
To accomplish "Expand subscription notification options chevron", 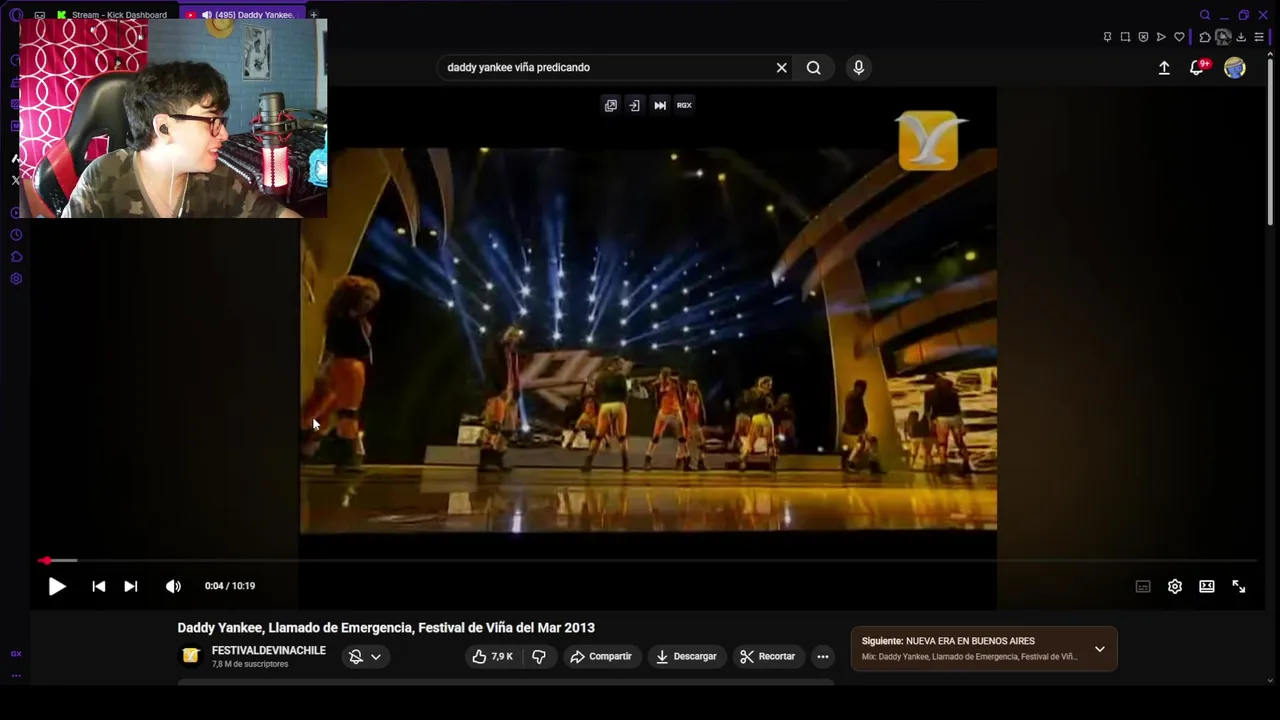I will click(375, 657).
